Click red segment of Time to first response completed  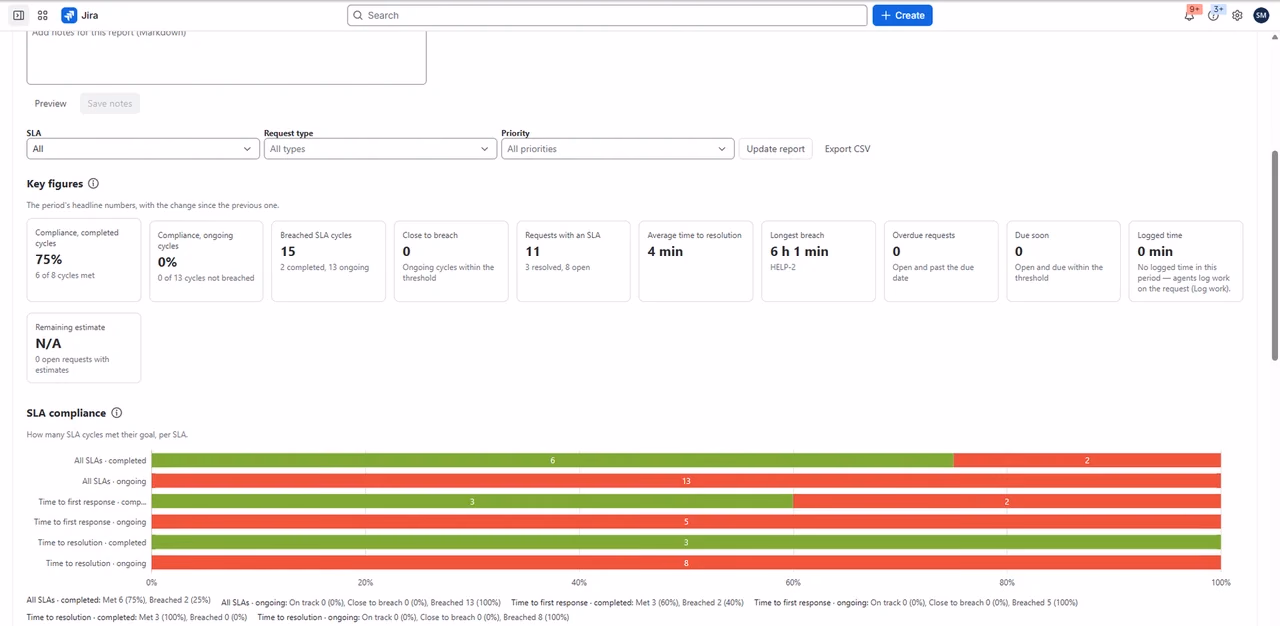1007,501
